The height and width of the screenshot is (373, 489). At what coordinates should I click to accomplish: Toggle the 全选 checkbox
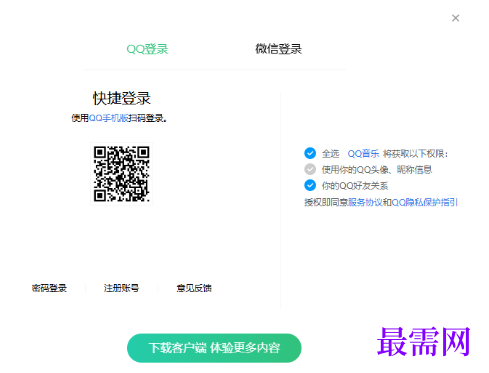tap(310, 153)
